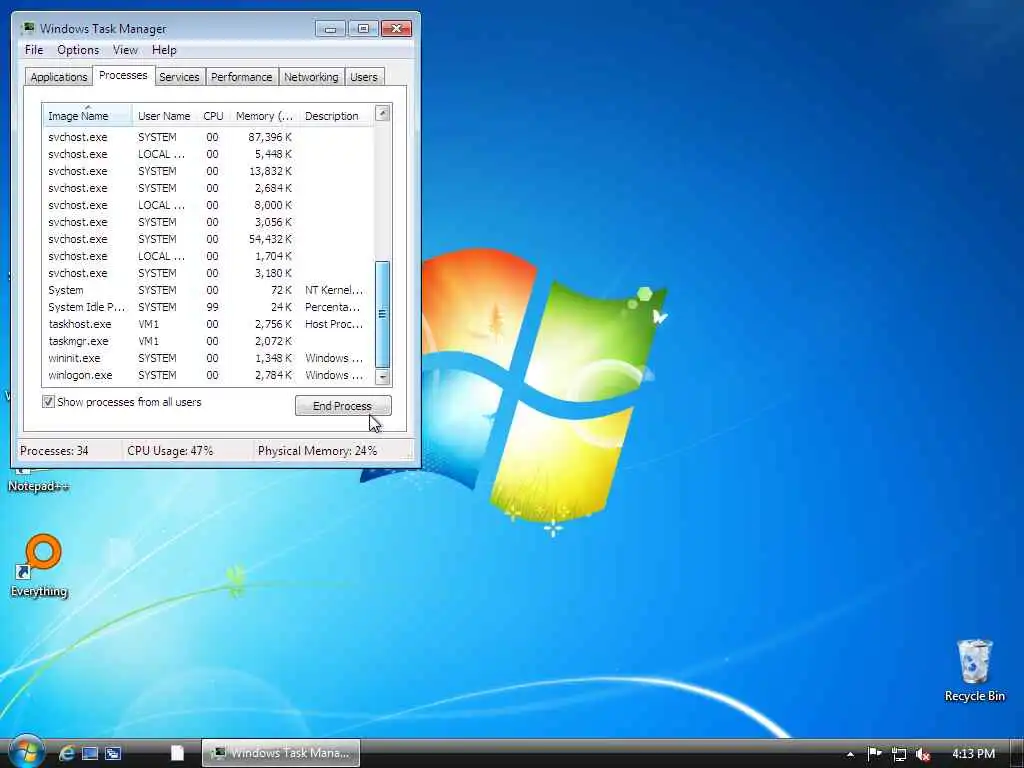
Task: Open the Options menu
Action: click(x=78, y=50)
